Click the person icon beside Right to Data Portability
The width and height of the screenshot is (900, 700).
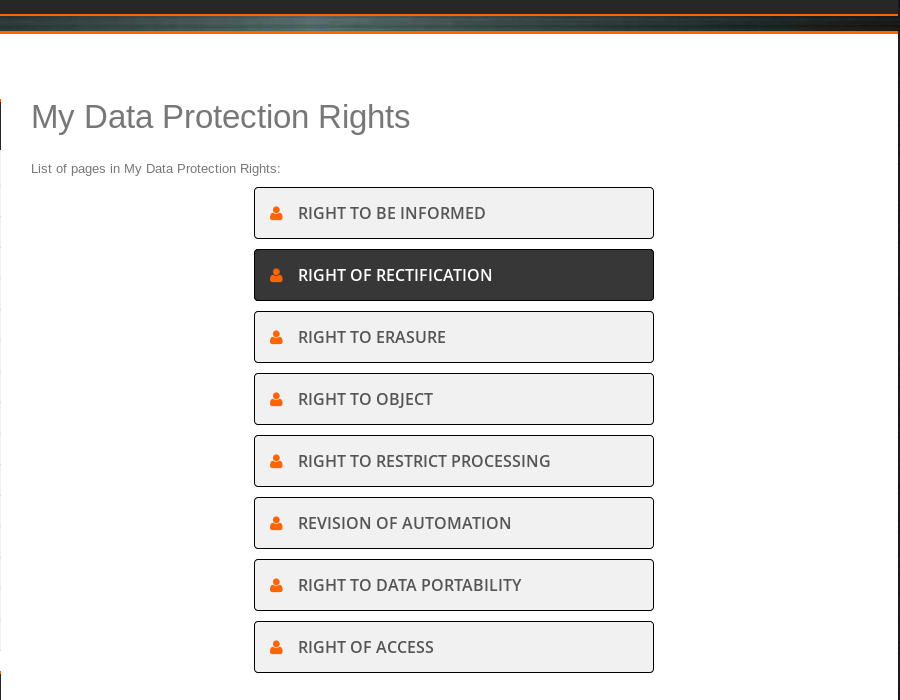(x=276, y=585)
